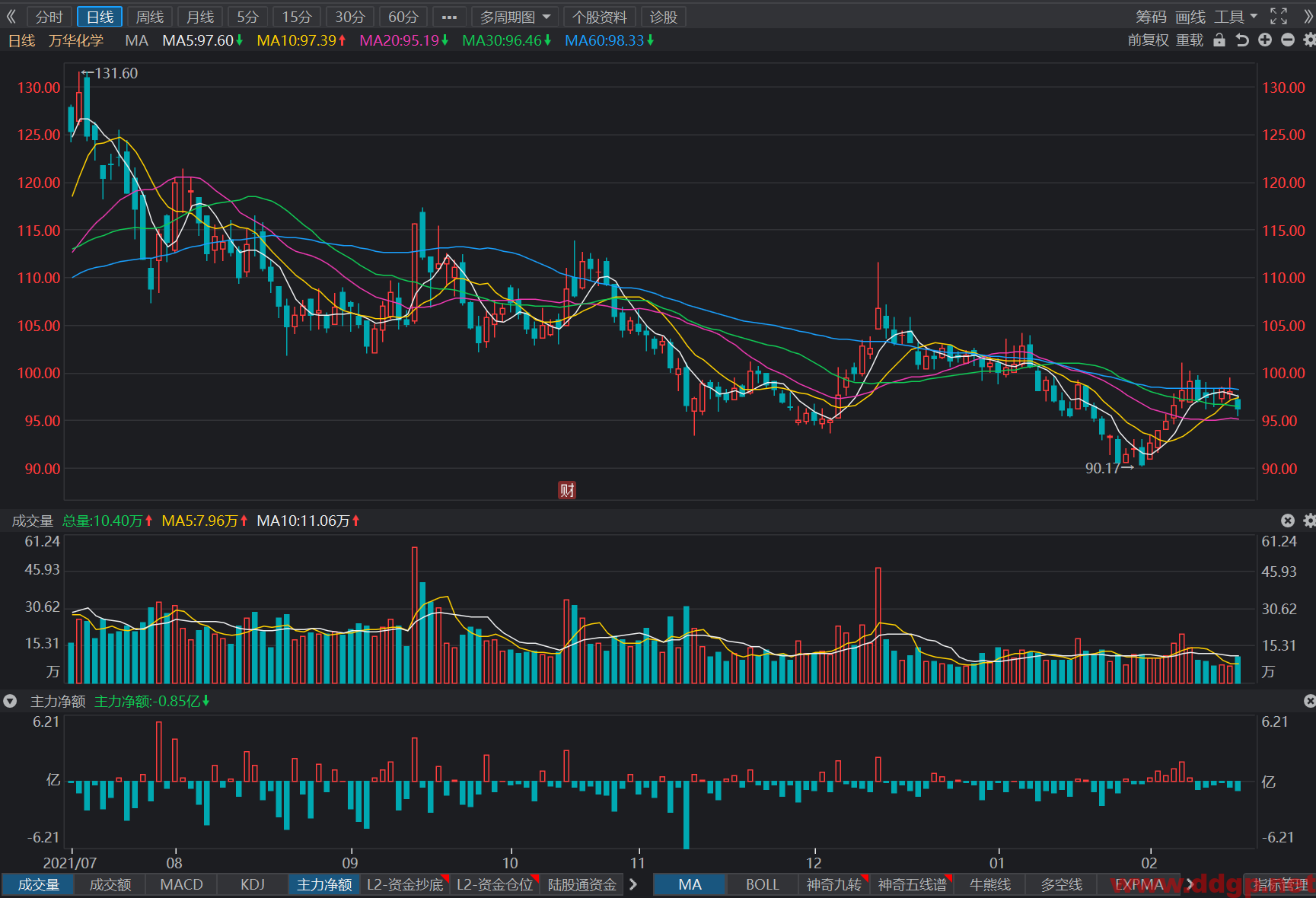The height and width of the screenshot is (898, 1316).
Task: Open volume panel settings gear
Action: 1309,521
